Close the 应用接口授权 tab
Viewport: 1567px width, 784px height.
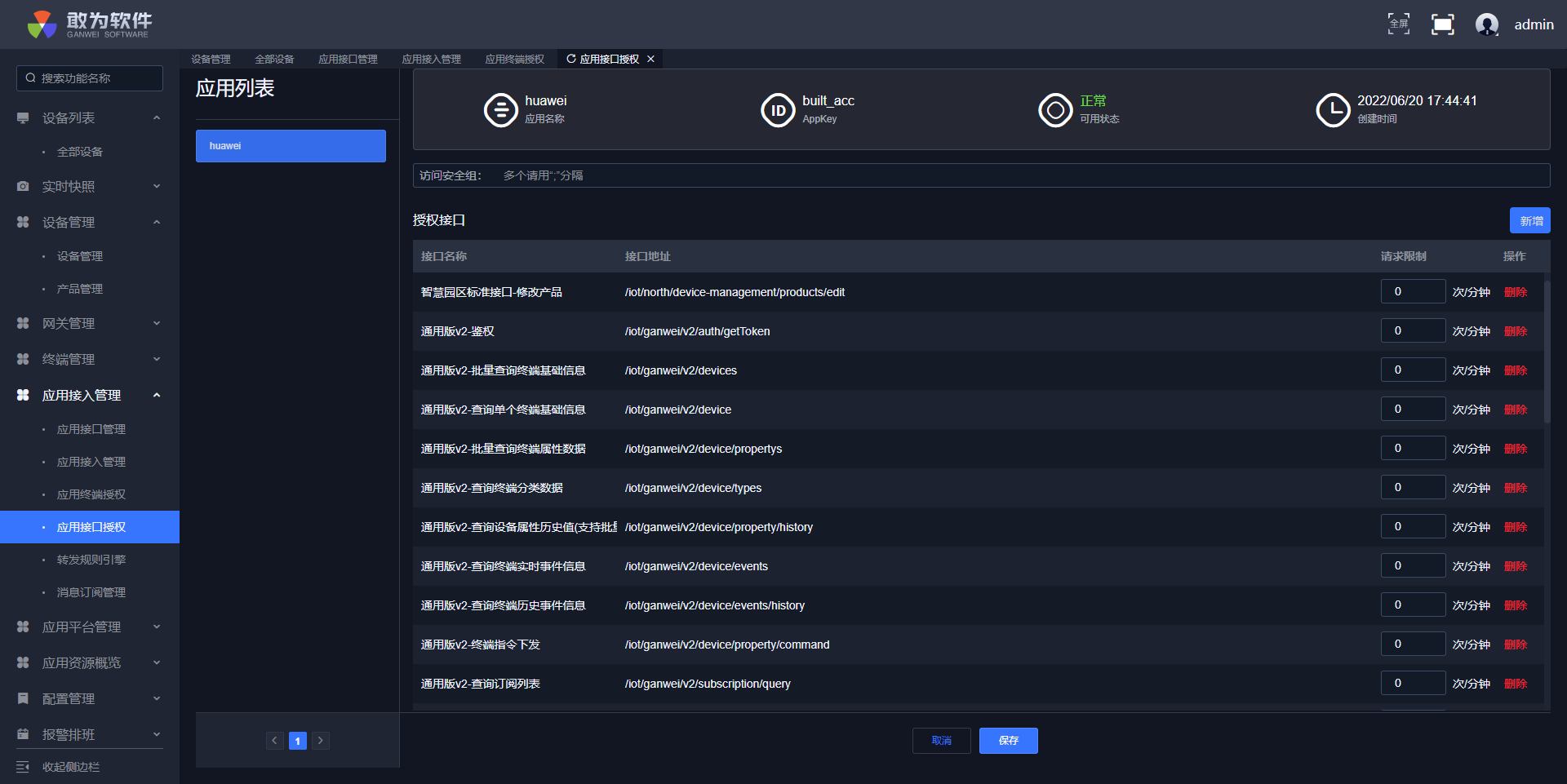[x=650, y=59]
